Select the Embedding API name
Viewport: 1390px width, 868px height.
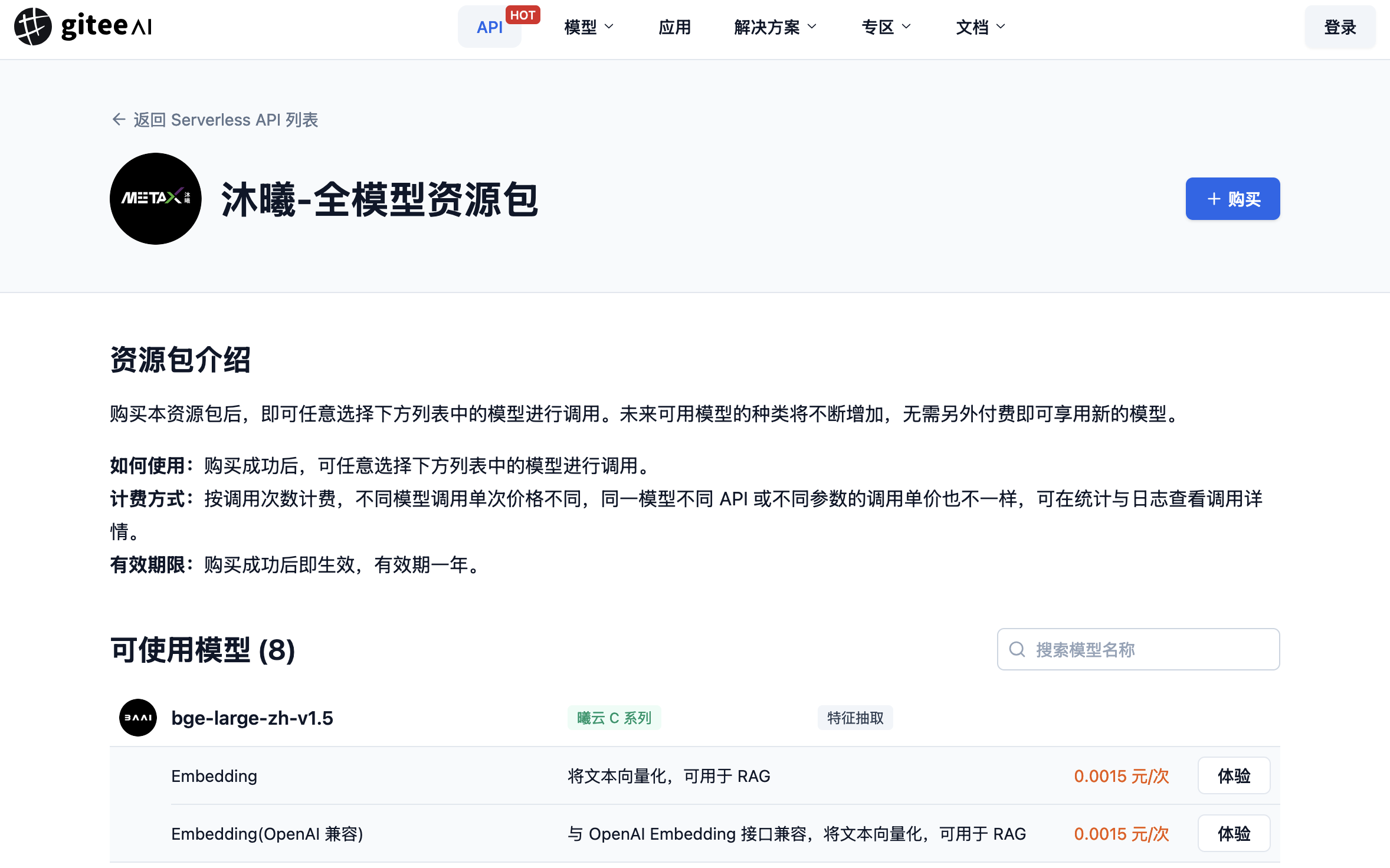coord(214,776)
